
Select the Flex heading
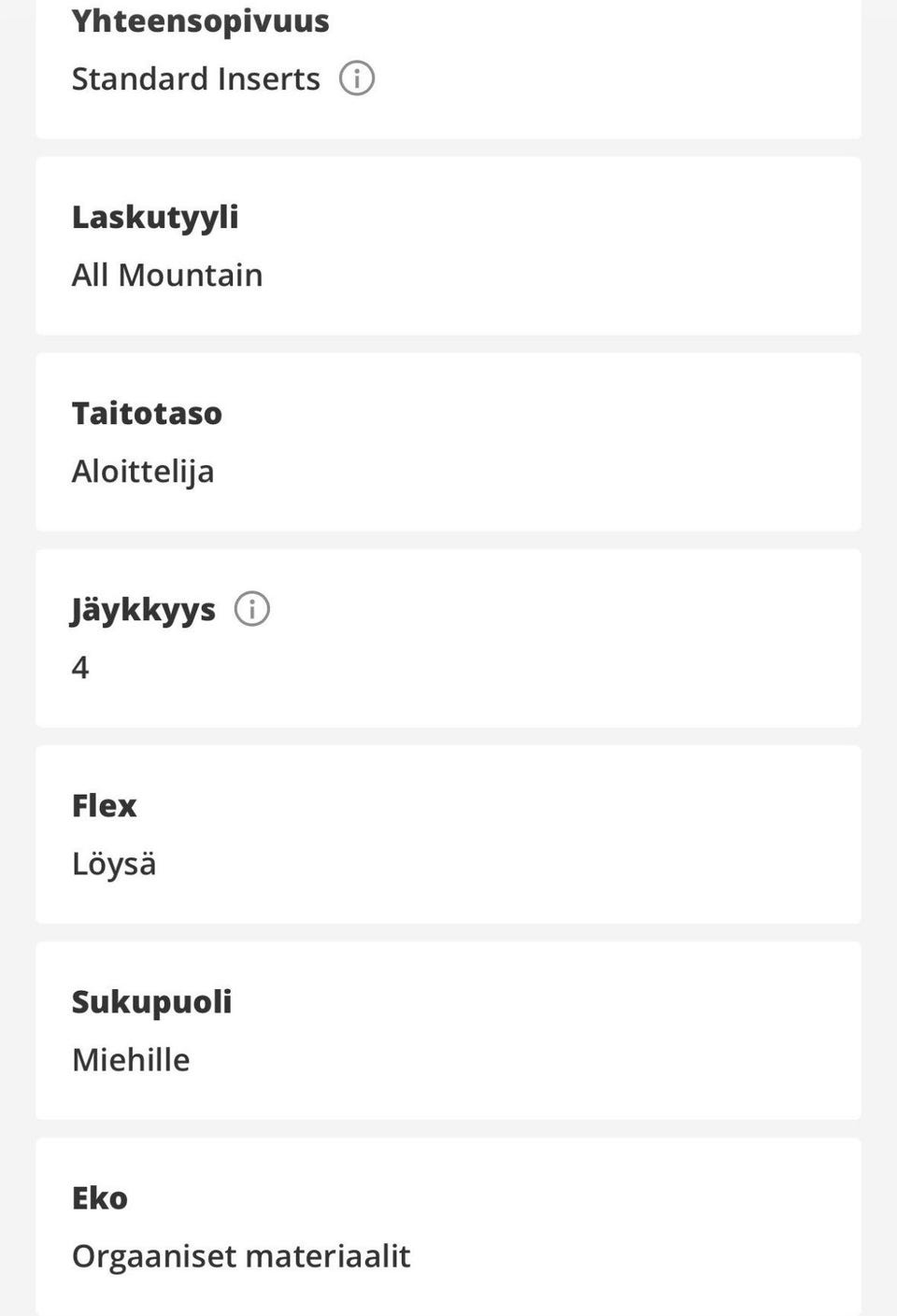pos(104,805)
